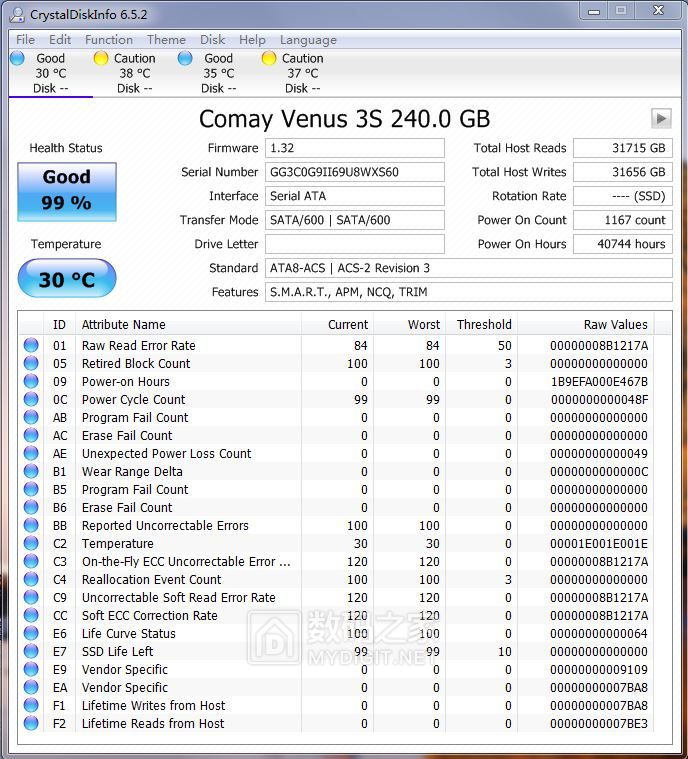Click status orb for SSD Life Left

31,651
